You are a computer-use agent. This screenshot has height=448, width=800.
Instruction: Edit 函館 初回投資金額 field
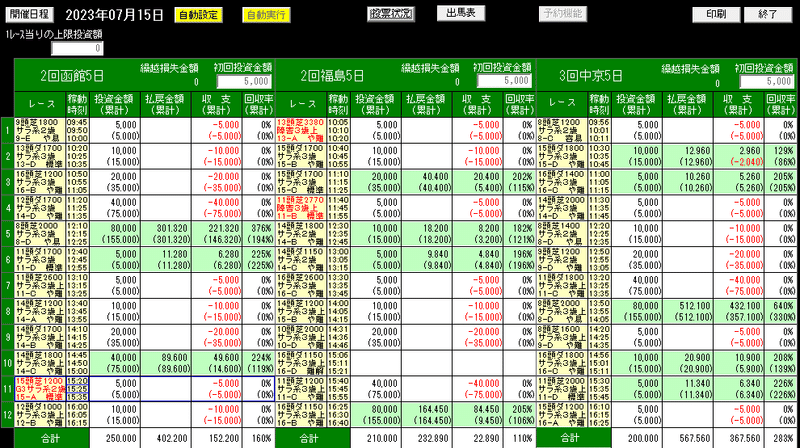[244, 82]
